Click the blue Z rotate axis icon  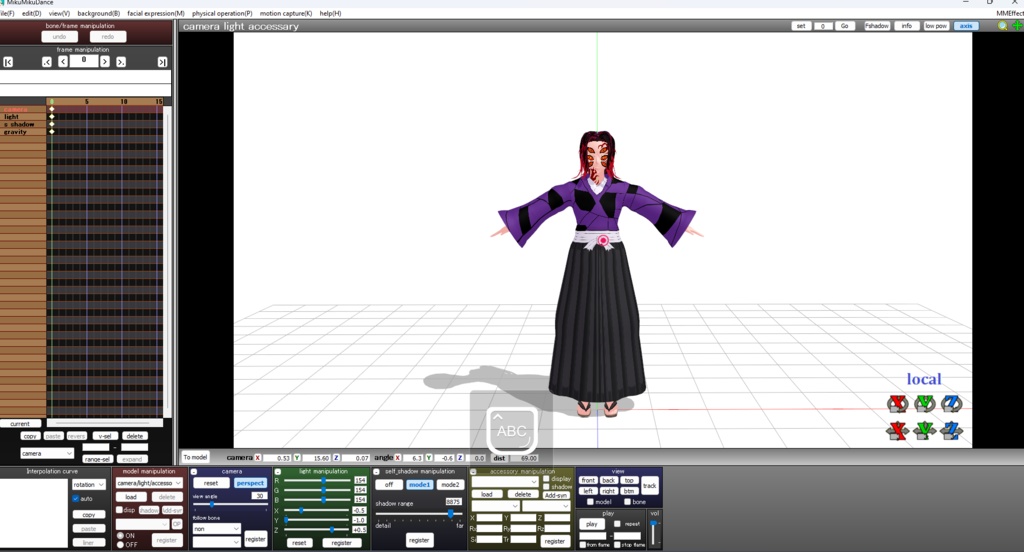pyautogui.click(x=952, y=404)
